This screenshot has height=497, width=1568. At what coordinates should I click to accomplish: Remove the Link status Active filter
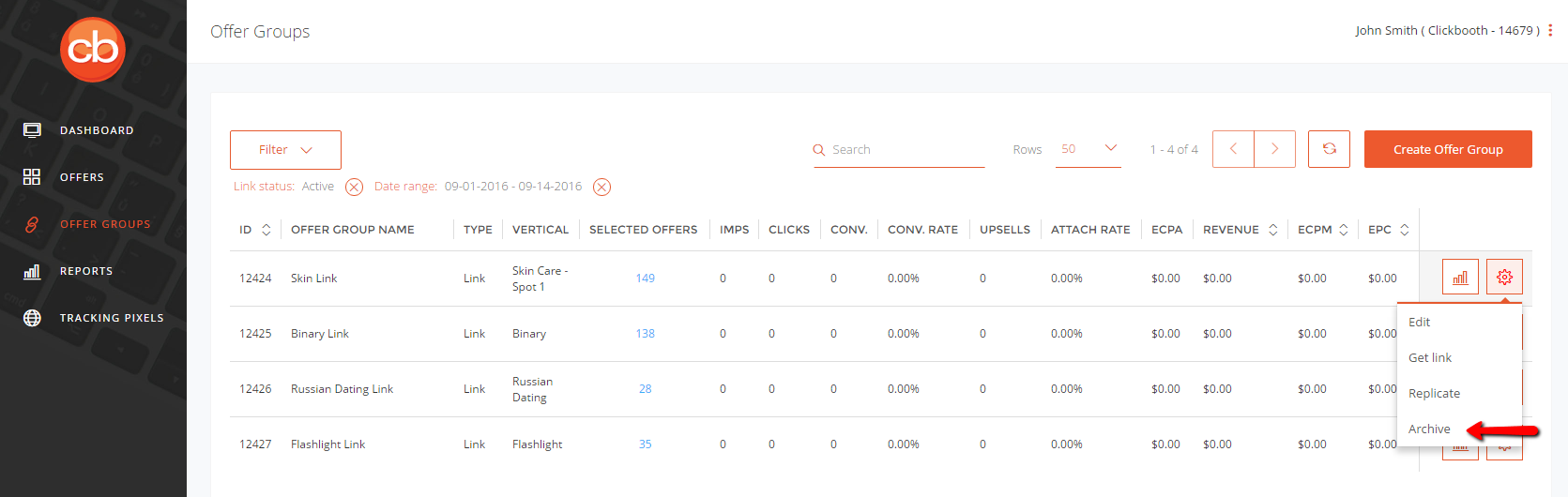354,187
